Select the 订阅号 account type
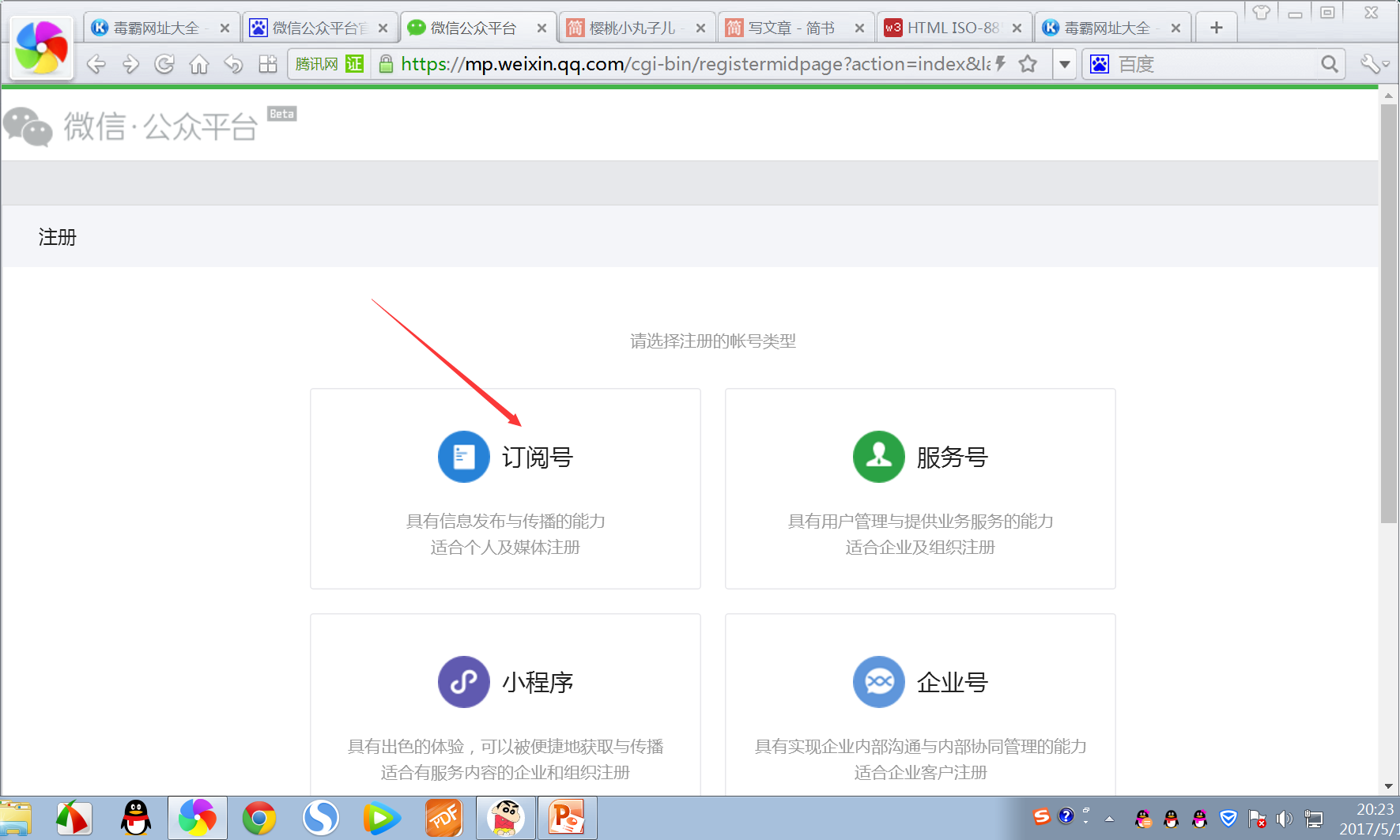Image resolution: width=1400 pixels, height=840 pixels. tap(505, 488)
